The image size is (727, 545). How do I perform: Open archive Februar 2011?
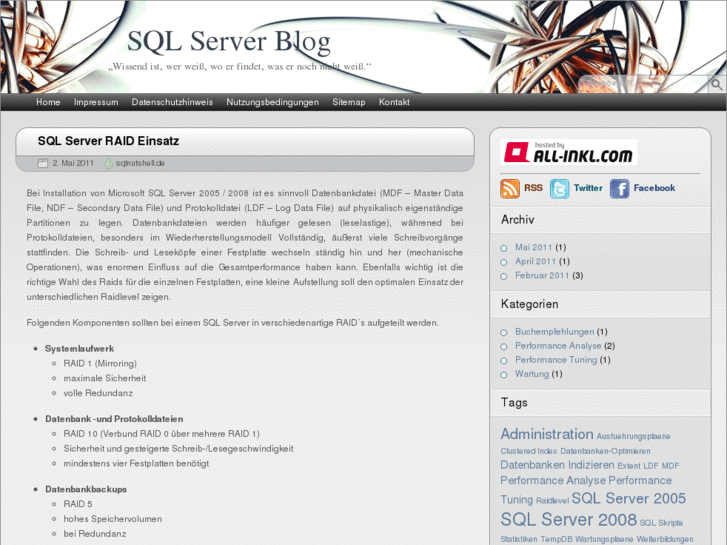[542, 275]
